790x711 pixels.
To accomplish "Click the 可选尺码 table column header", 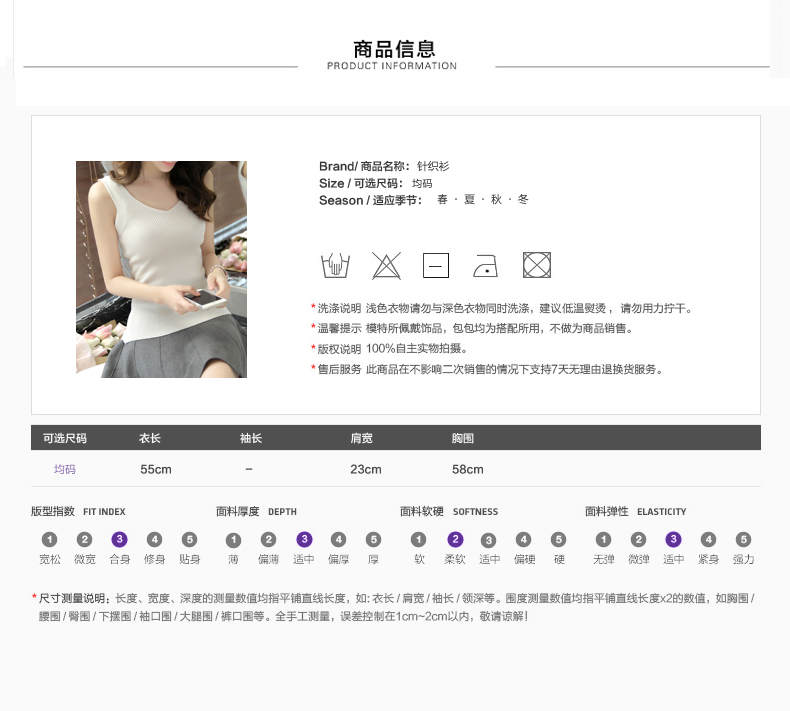I will point(65,438).
